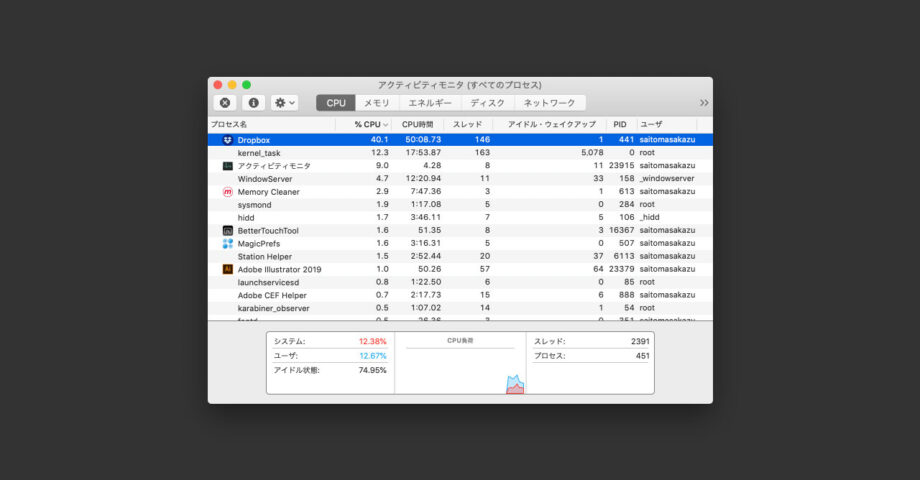Click the MagicPrefs process icon
The width and height of the screenshot is (920, 480).
click(x=228, y=244)
